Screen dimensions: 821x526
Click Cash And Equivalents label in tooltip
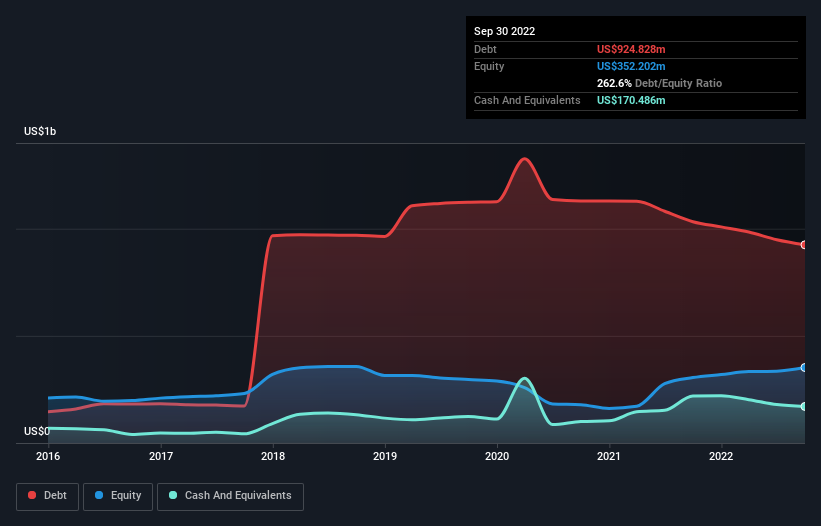pyautogui.click(x=527, y=100)
